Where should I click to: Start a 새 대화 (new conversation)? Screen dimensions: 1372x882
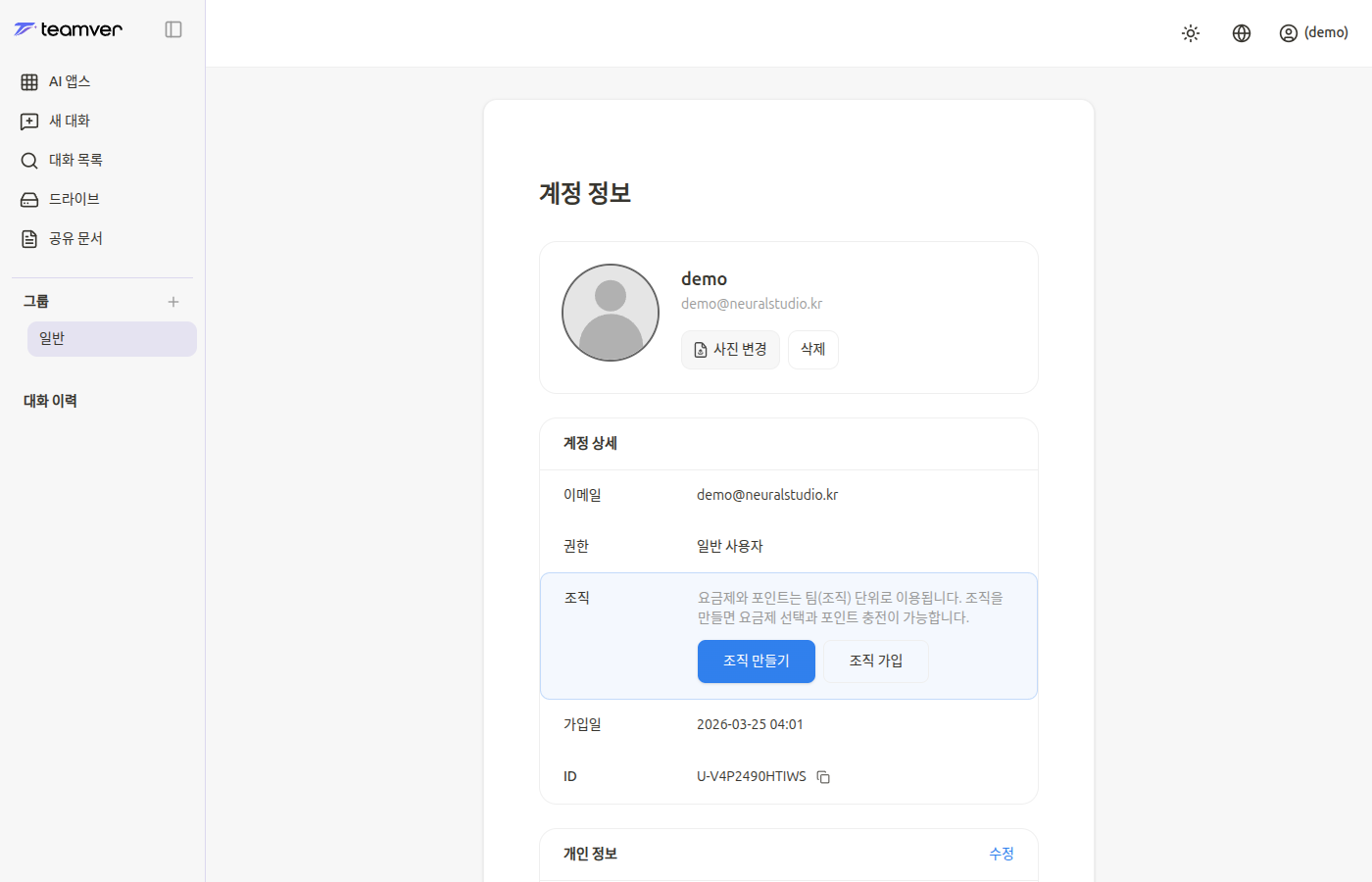click(x=68, y=121)
